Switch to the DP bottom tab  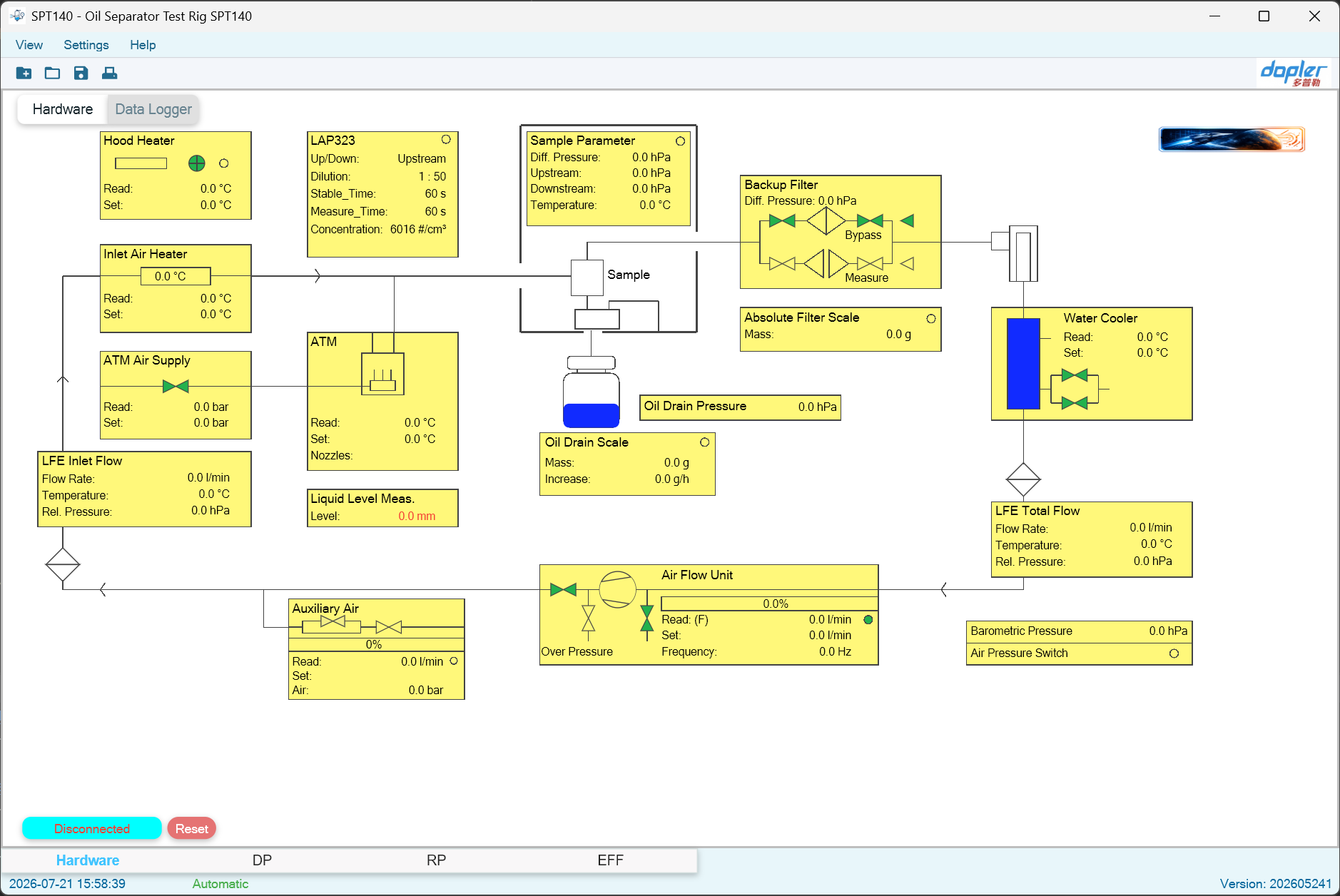262,860
